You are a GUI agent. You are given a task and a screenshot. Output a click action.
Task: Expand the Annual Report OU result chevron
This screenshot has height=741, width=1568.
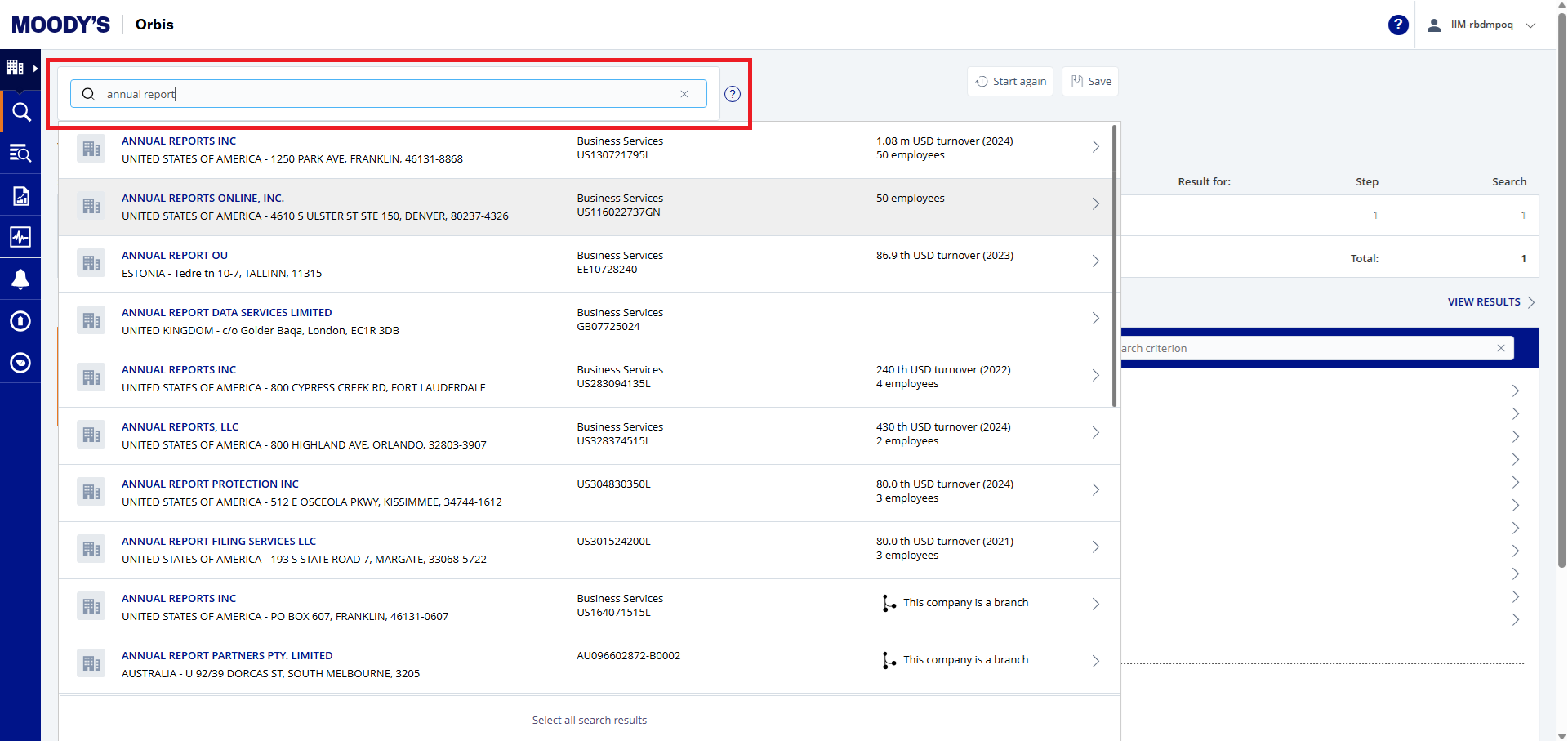pyautogui.click(x=1095, y=261)
